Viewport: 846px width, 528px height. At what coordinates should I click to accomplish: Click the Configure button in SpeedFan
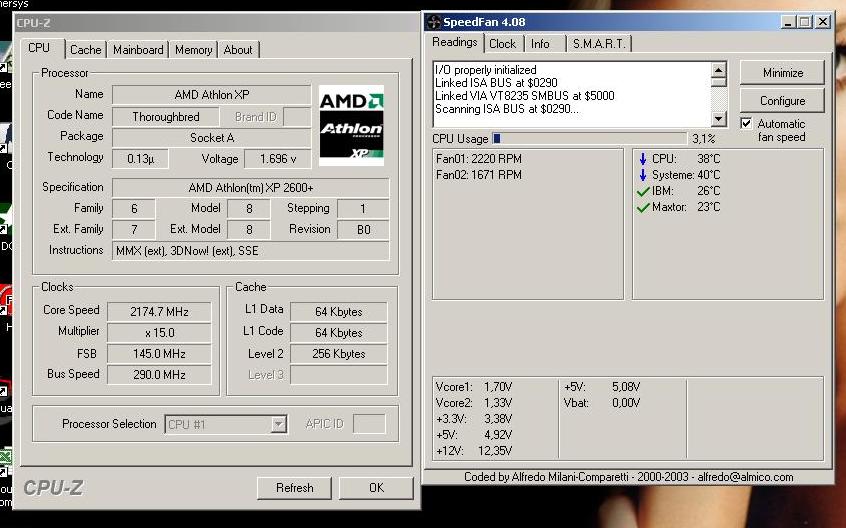[782, 101]
